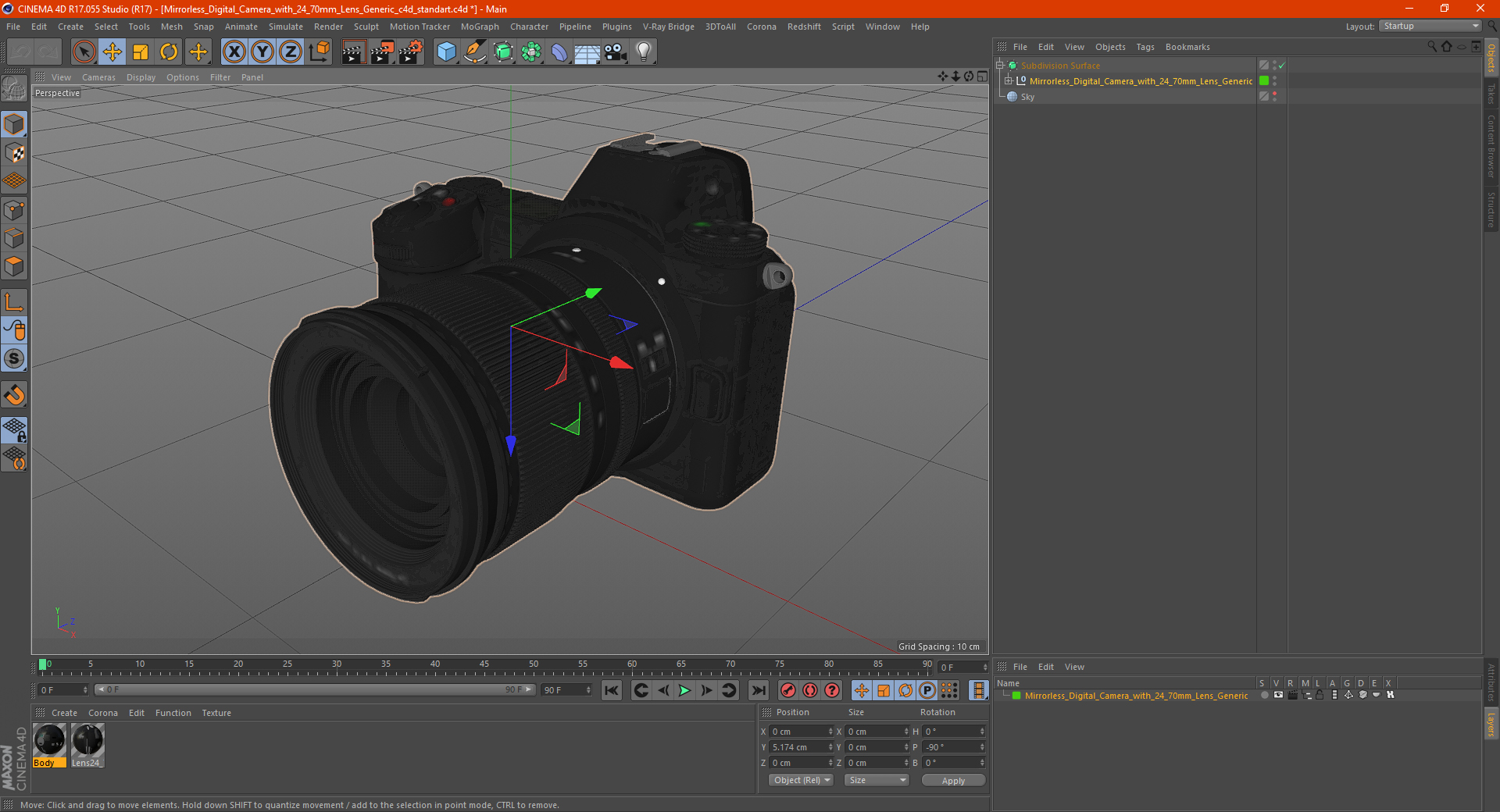Open the material manager Texture menu

(x=216, y=713)
